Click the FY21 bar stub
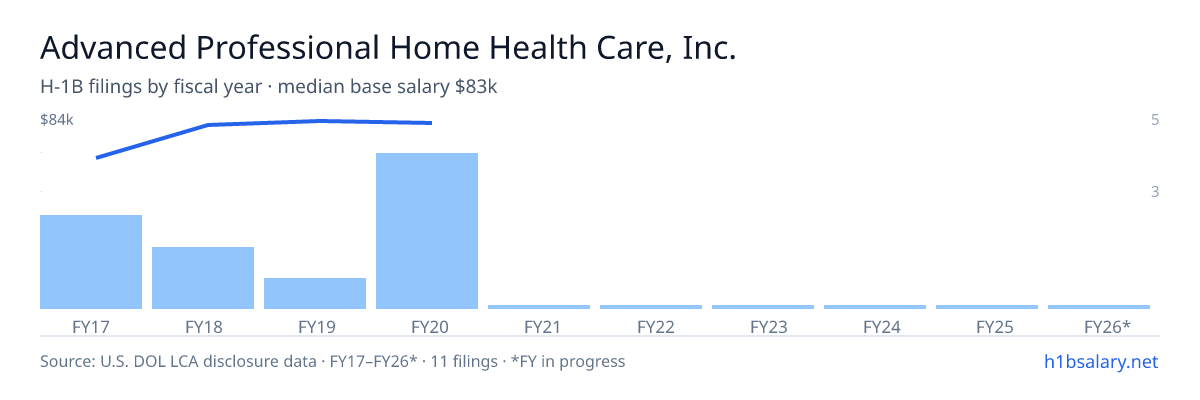This screenshot has height=400, width=1200. point(539,307)
